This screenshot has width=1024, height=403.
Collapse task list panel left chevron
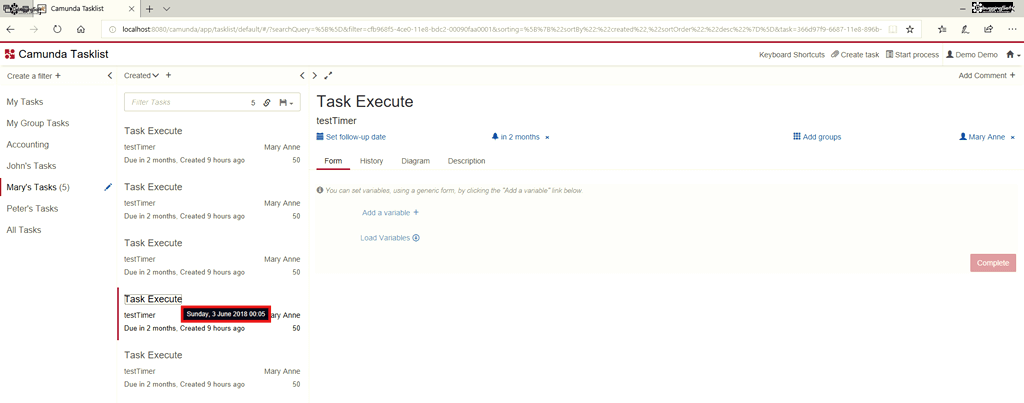click(302, 76)
